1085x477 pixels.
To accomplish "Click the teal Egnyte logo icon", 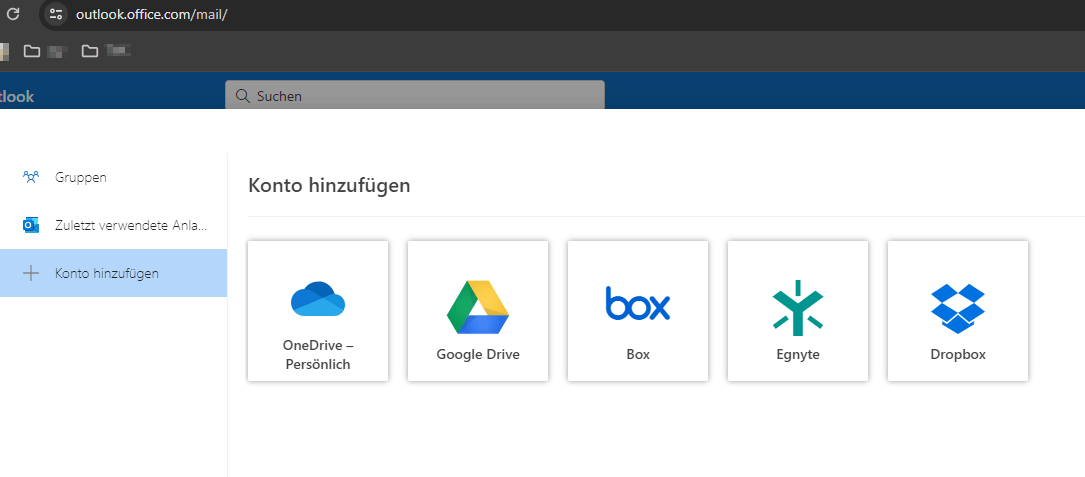I will tap(798, 307).
